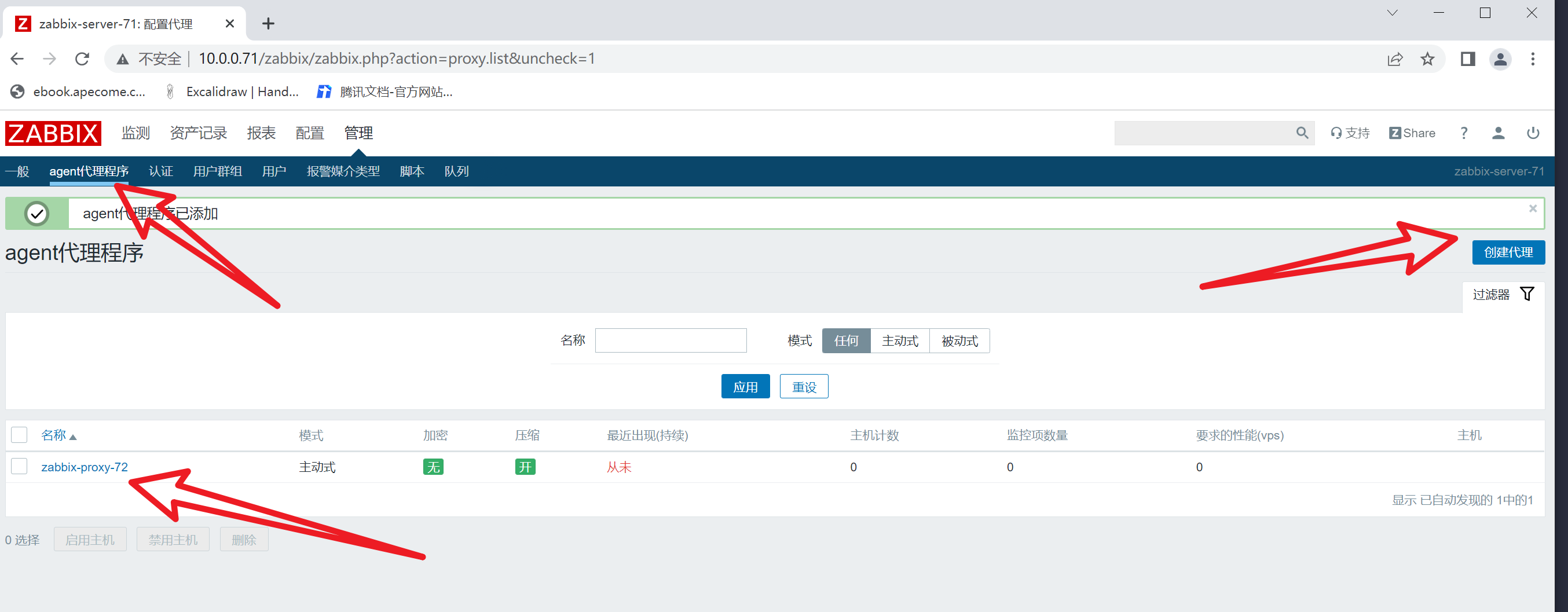Switch to the 一般 submenu
Viewport: 1568px width, 612px height.
tap(17, 171)
